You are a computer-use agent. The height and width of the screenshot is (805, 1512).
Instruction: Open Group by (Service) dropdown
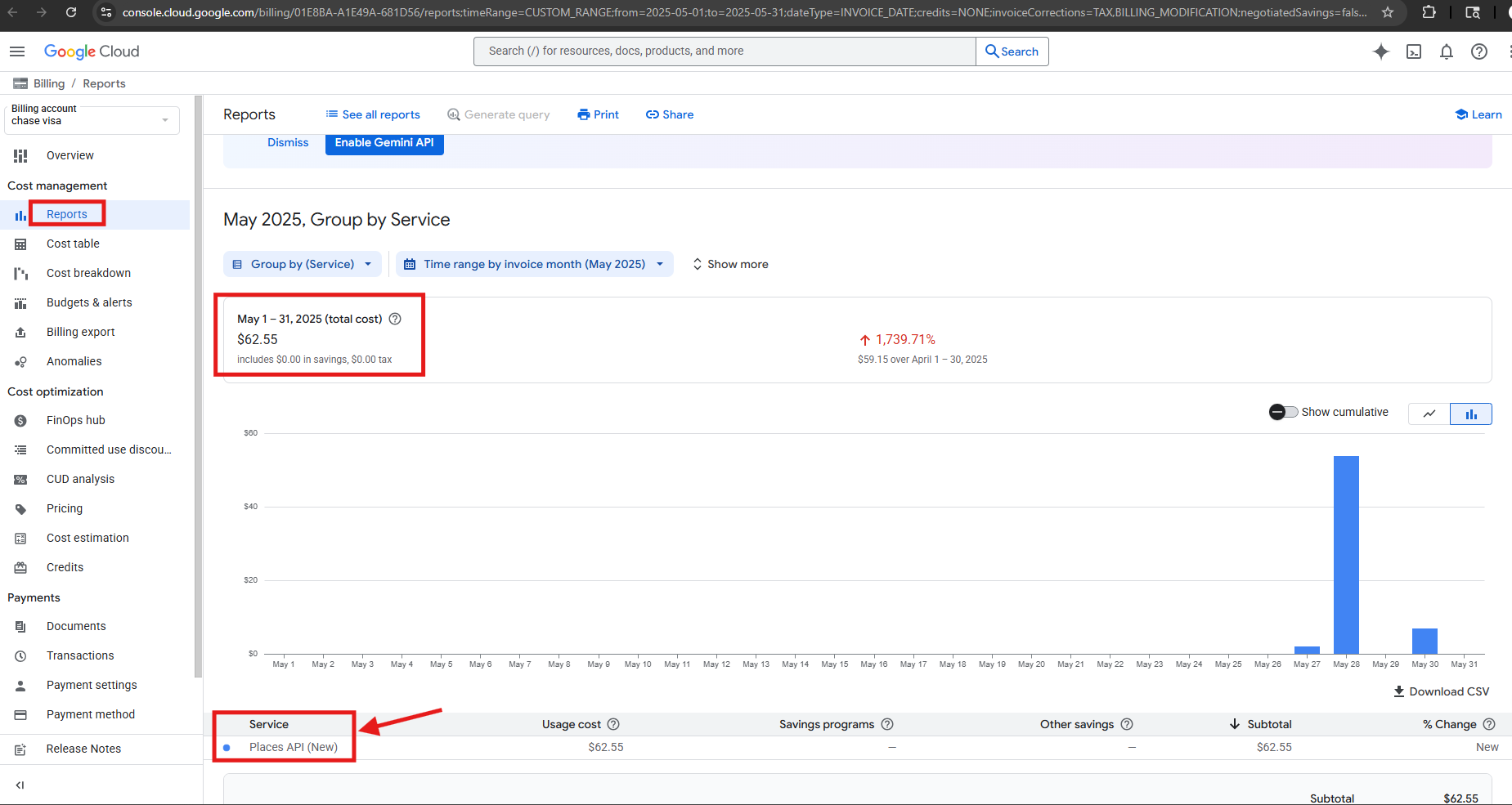click(303, 264)
